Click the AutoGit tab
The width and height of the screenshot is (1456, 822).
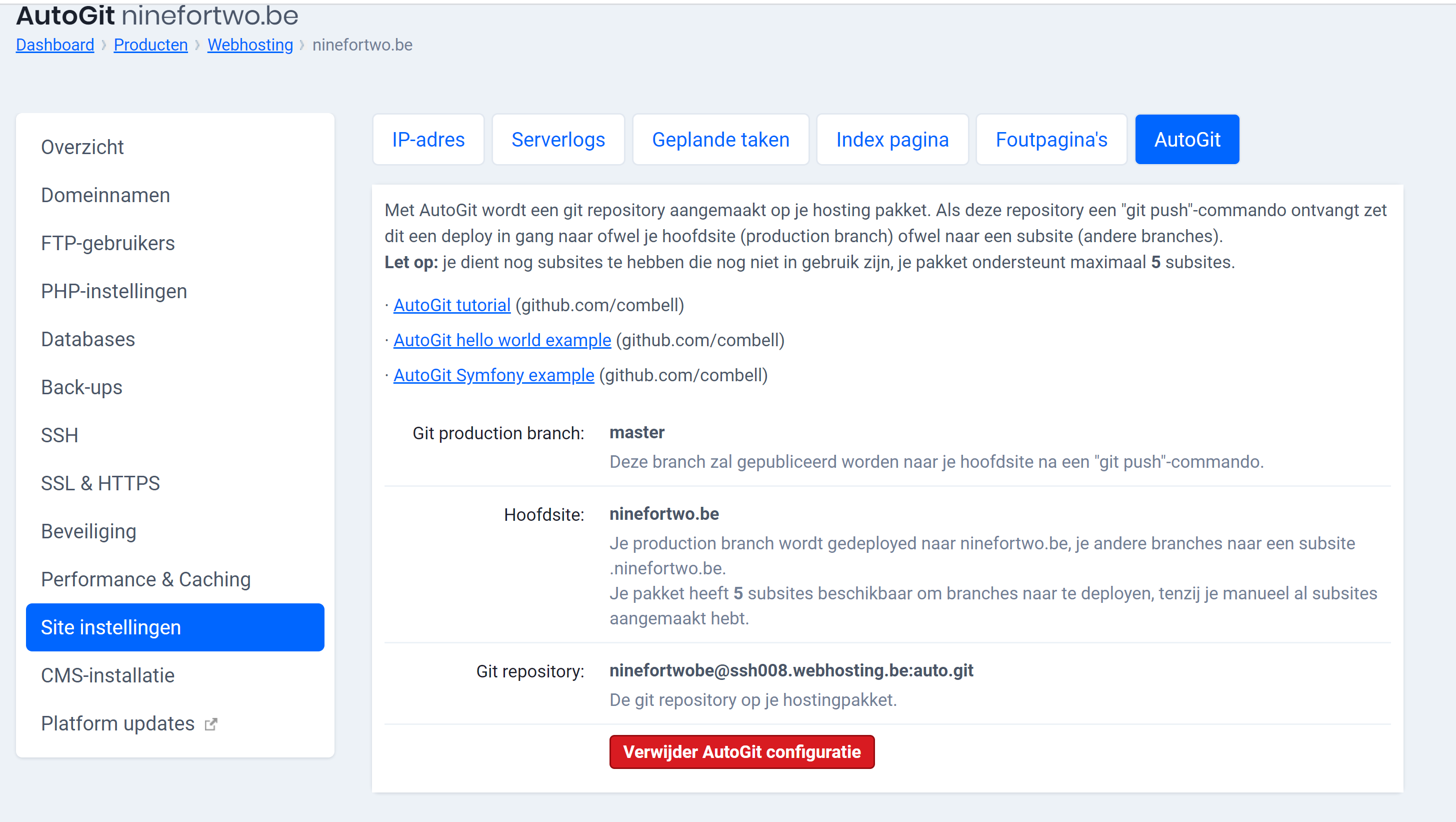coord(1187,140)
